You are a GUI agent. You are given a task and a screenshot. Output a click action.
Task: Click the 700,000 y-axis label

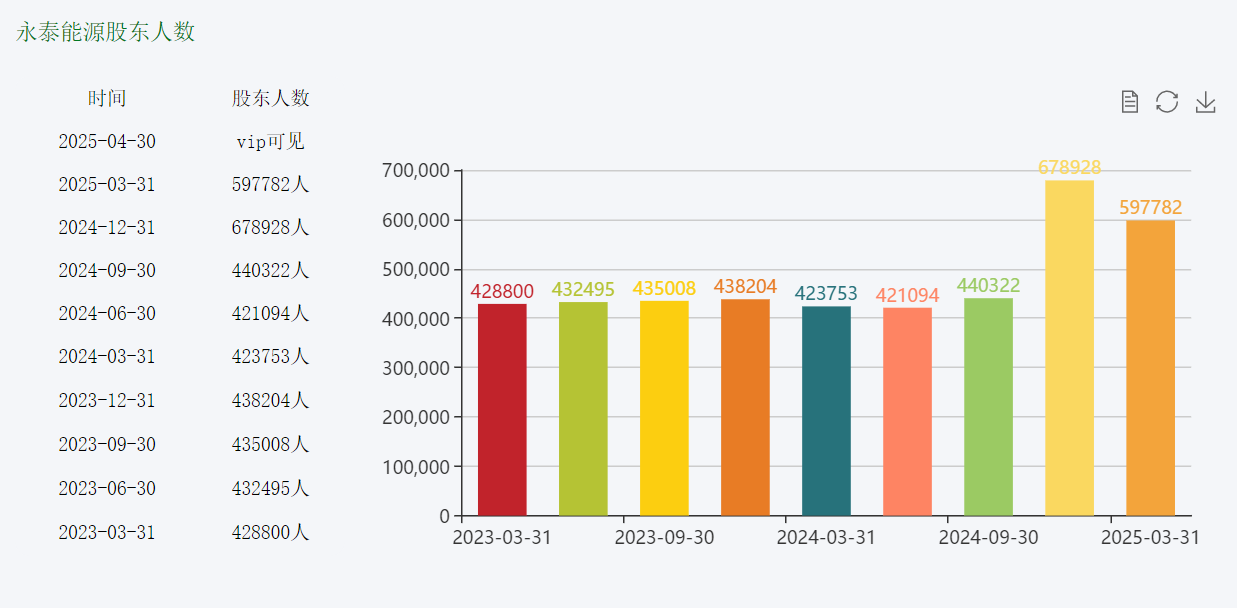tap(416, 171)
